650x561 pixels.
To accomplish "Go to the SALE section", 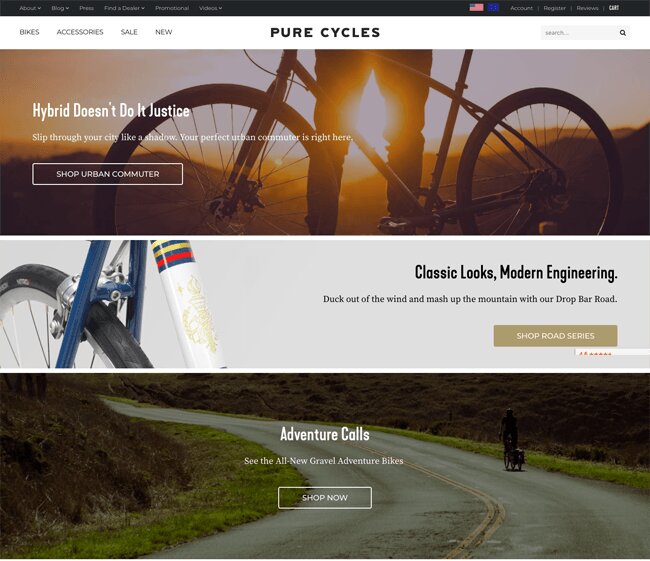I will (x=129, y=32).
